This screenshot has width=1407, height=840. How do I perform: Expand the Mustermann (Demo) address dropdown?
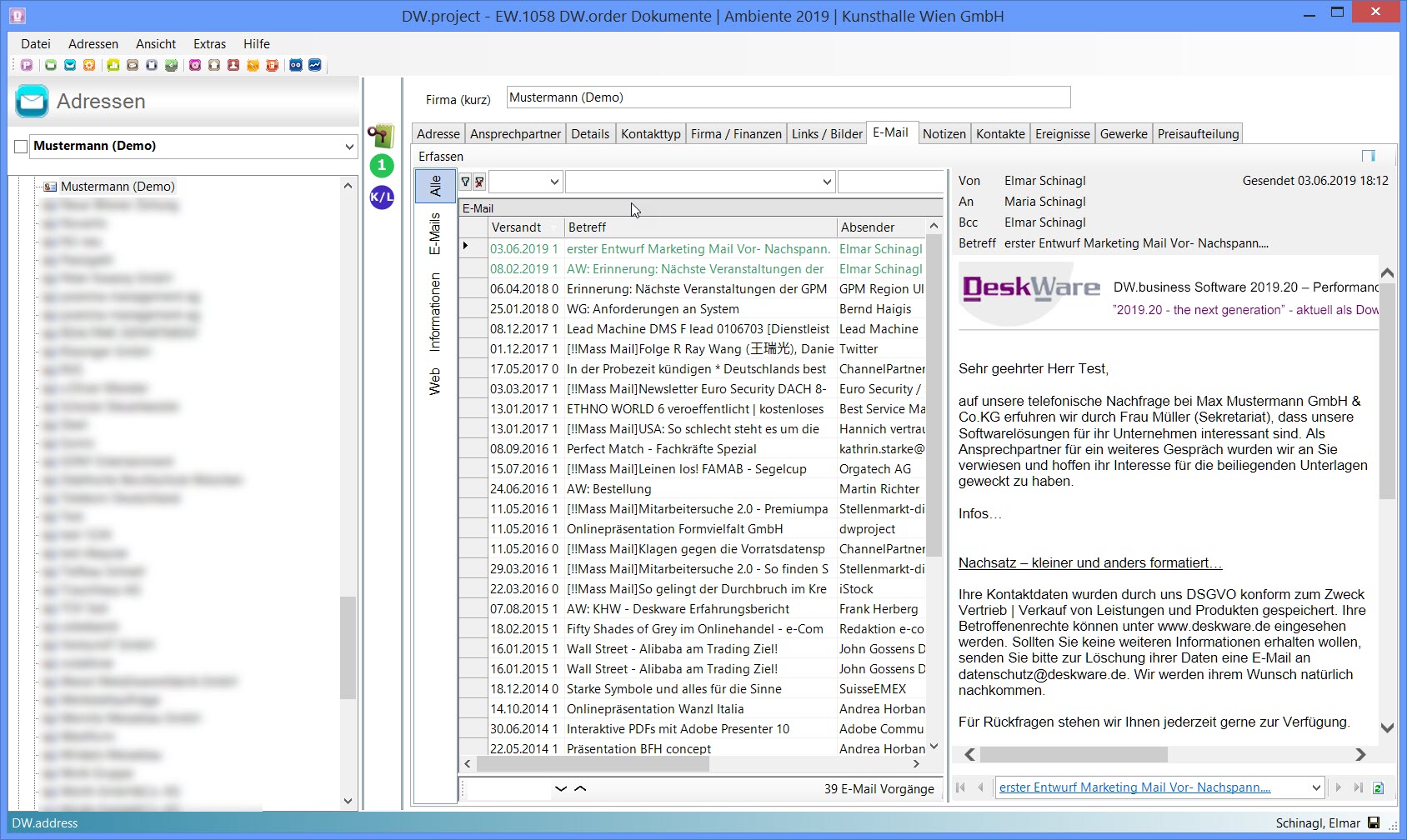(349, 147)
